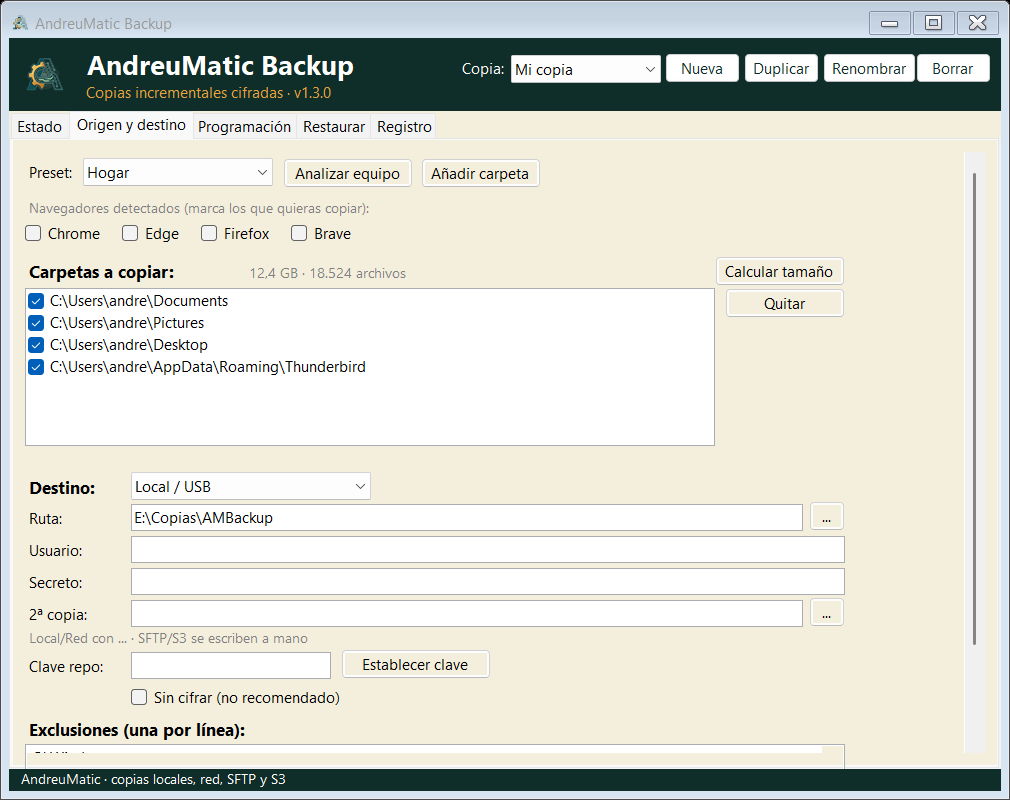Focus the Usuario input field
Image resolution: width=1010 pixels, height=800 pixels.
pyautogui.click(x=488, y=549)
